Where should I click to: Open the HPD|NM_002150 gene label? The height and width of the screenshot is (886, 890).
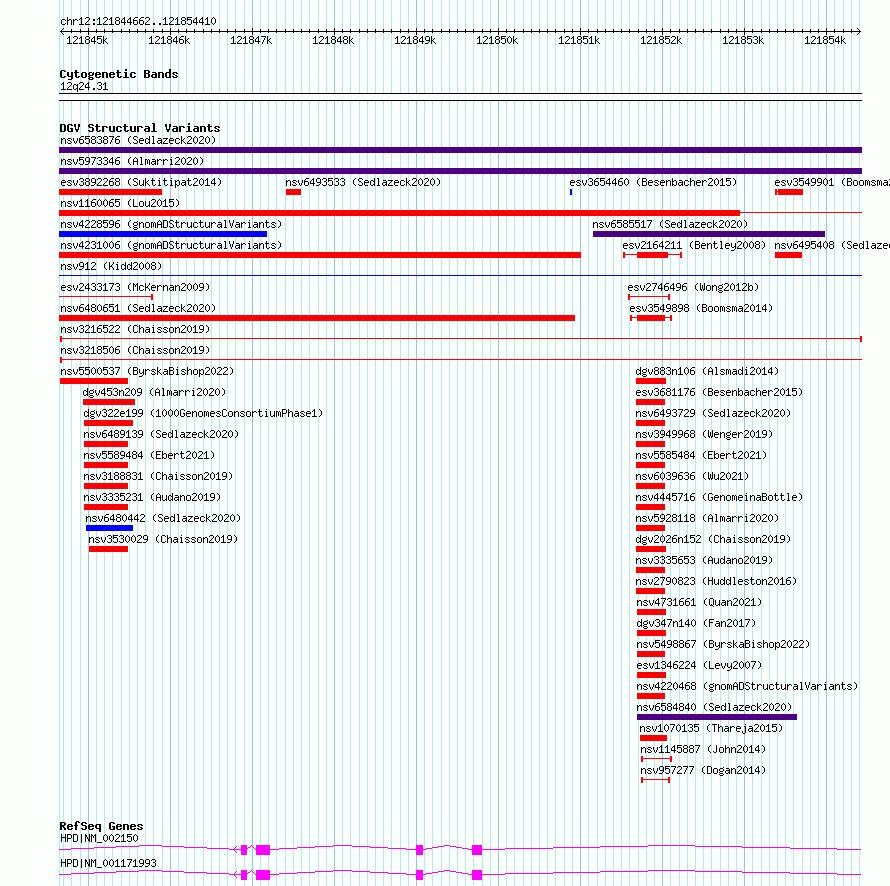coord(99,838)
